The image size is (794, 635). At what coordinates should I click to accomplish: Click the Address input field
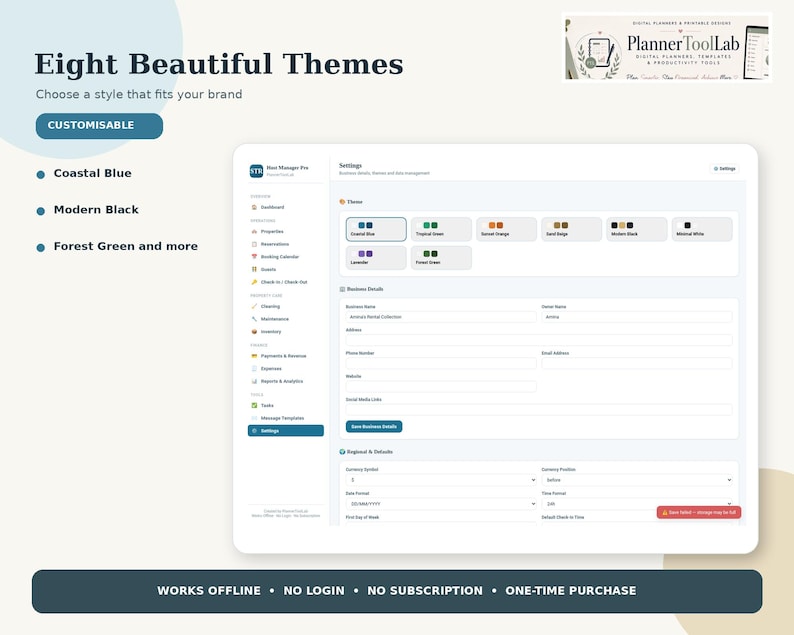point(539,340)
